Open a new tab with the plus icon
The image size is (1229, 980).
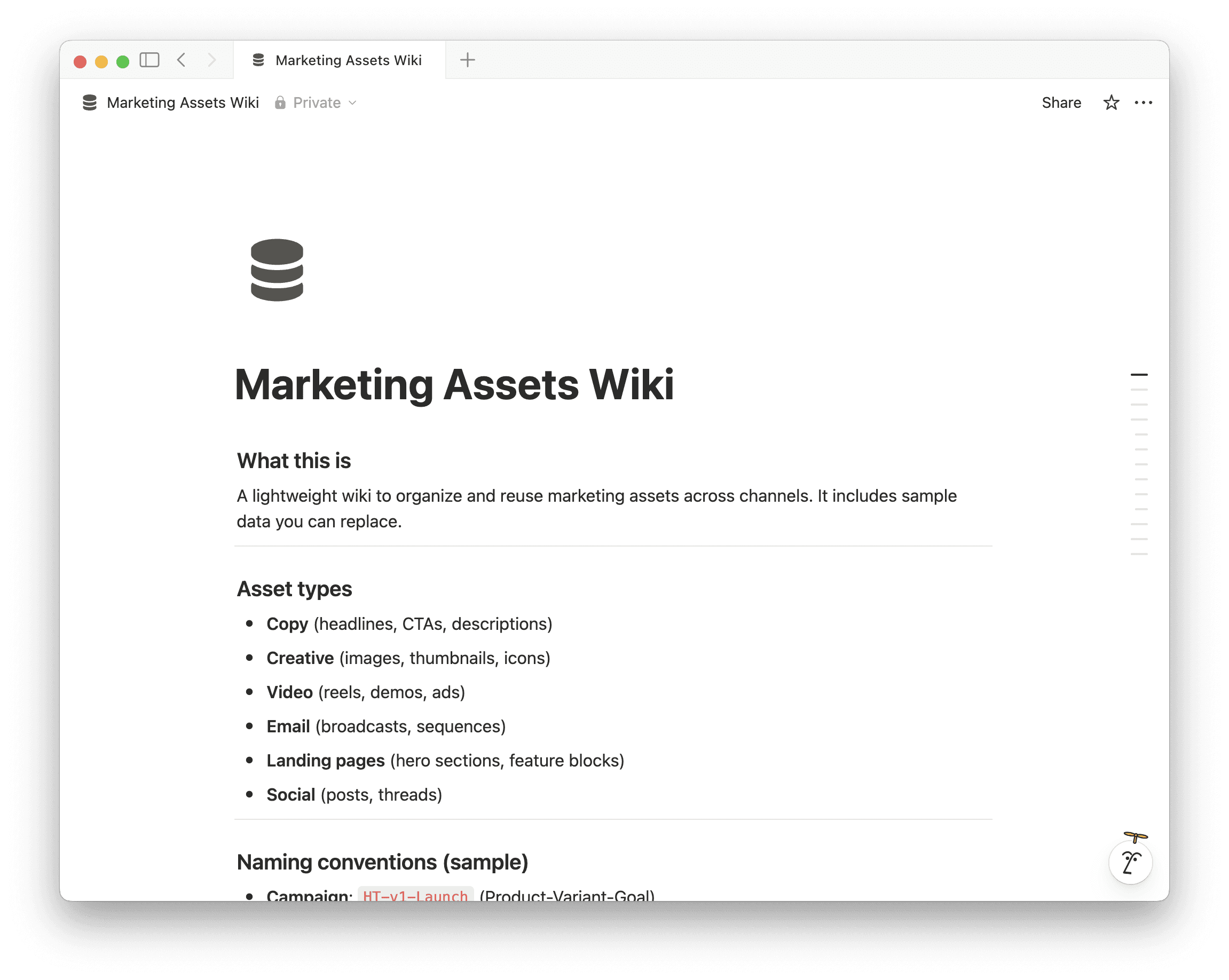coord(468,60)
